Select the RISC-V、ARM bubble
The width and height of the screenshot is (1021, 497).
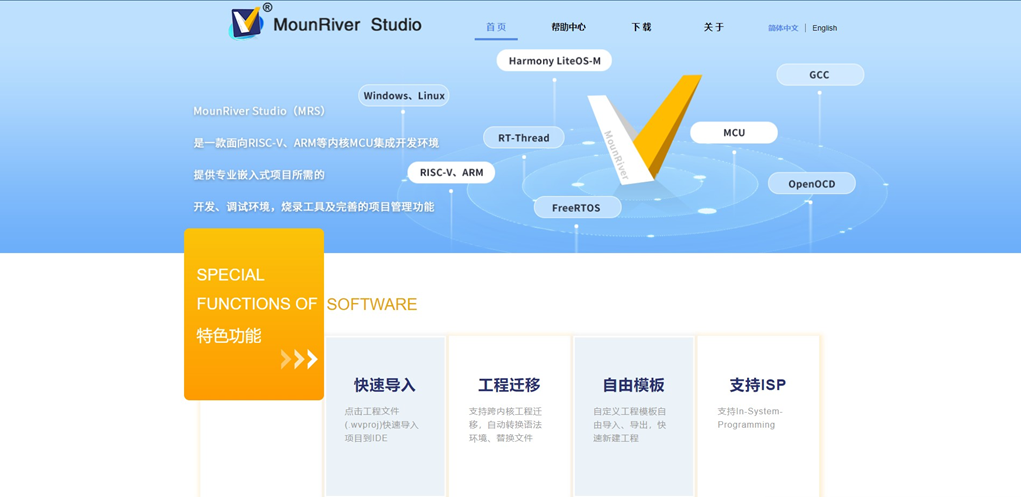click(451, 173)
